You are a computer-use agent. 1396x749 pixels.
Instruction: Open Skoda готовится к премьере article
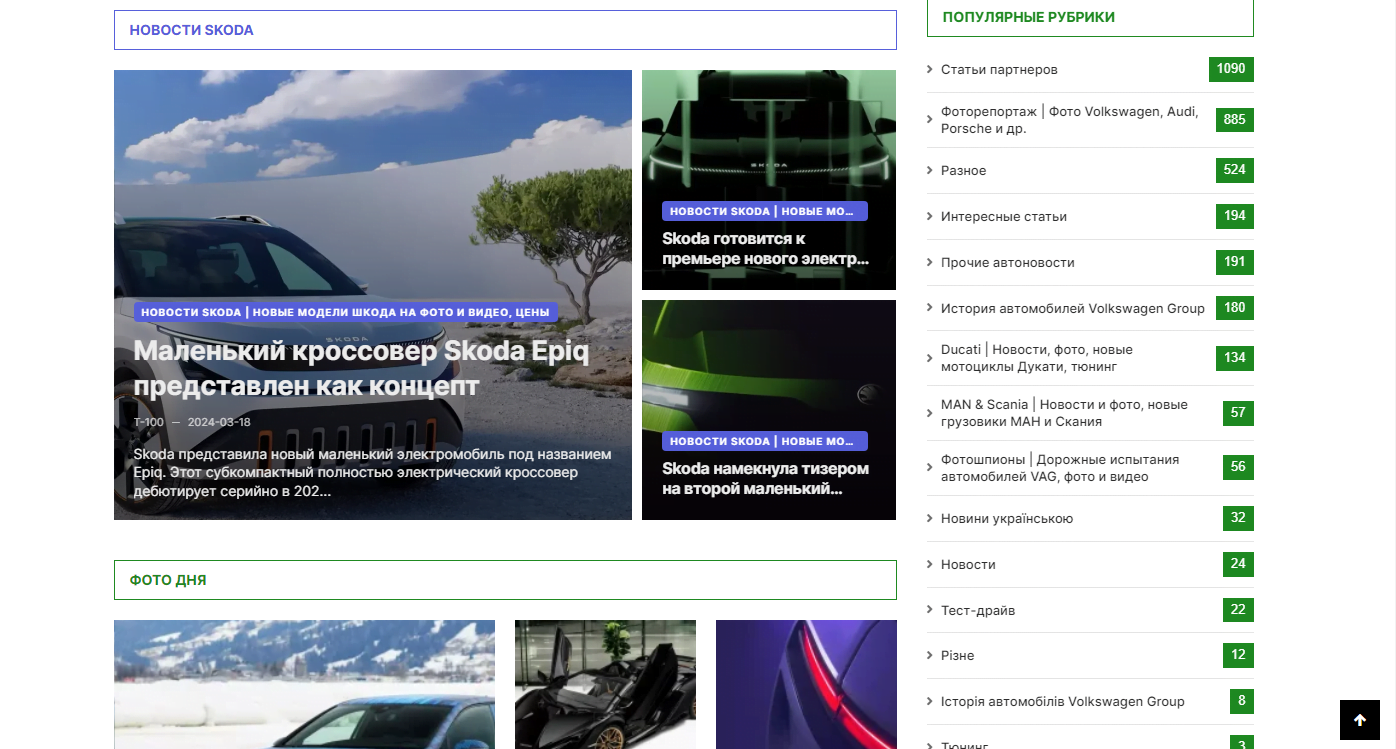click(x=765, y=248)
